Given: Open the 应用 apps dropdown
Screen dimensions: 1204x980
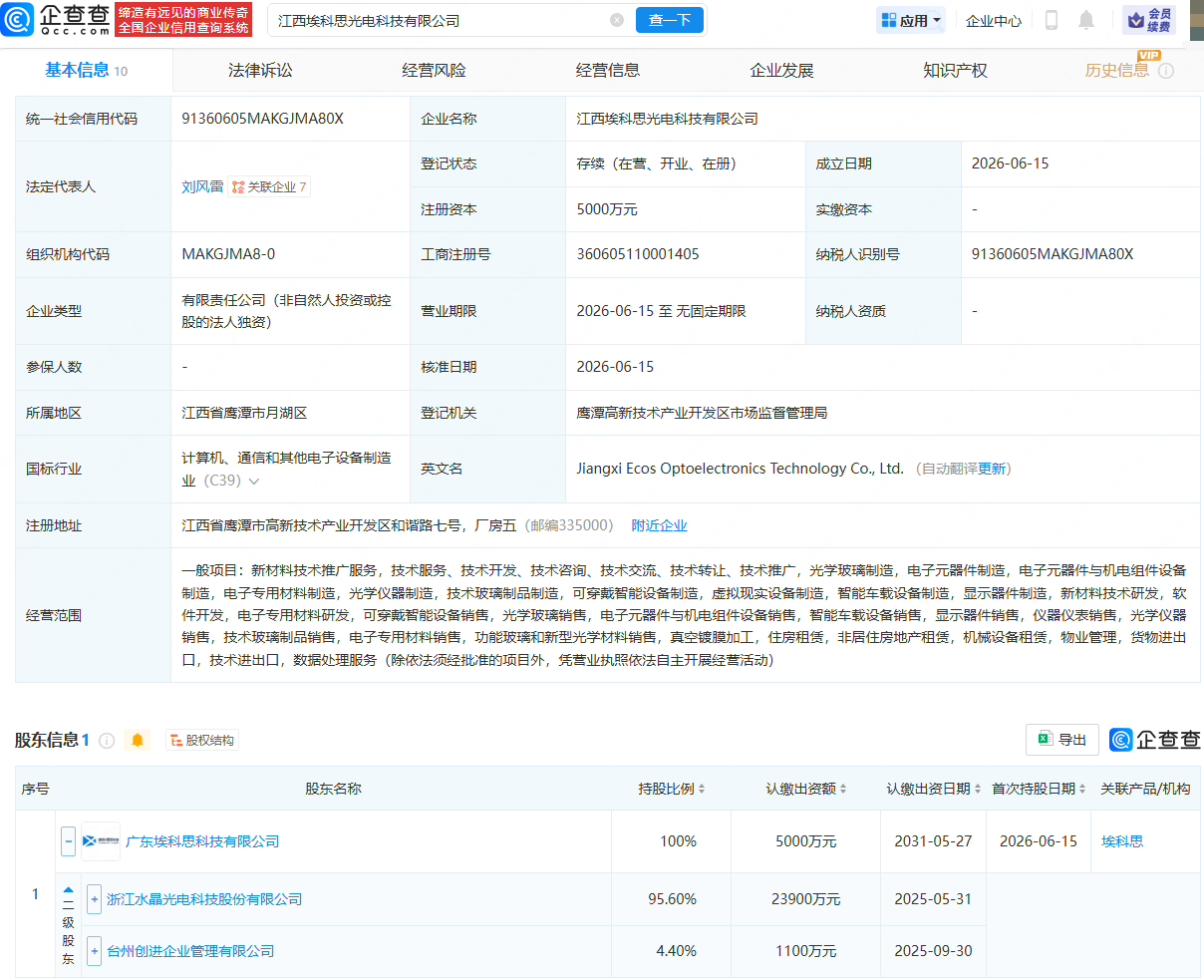Looking at the screenshot, I should [x=911, y=20].
